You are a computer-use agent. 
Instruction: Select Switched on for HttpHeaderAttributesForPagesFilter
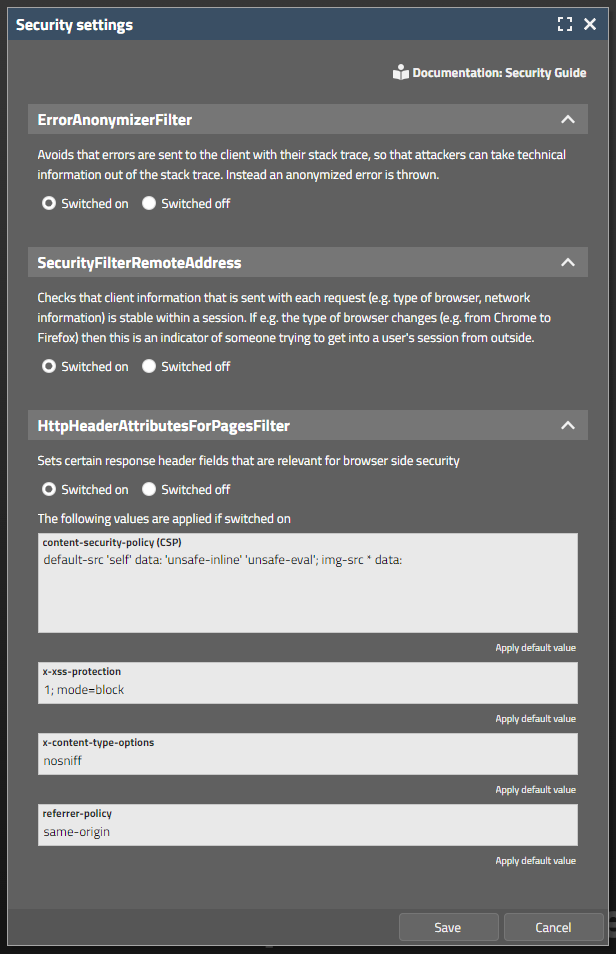(48, 490)
